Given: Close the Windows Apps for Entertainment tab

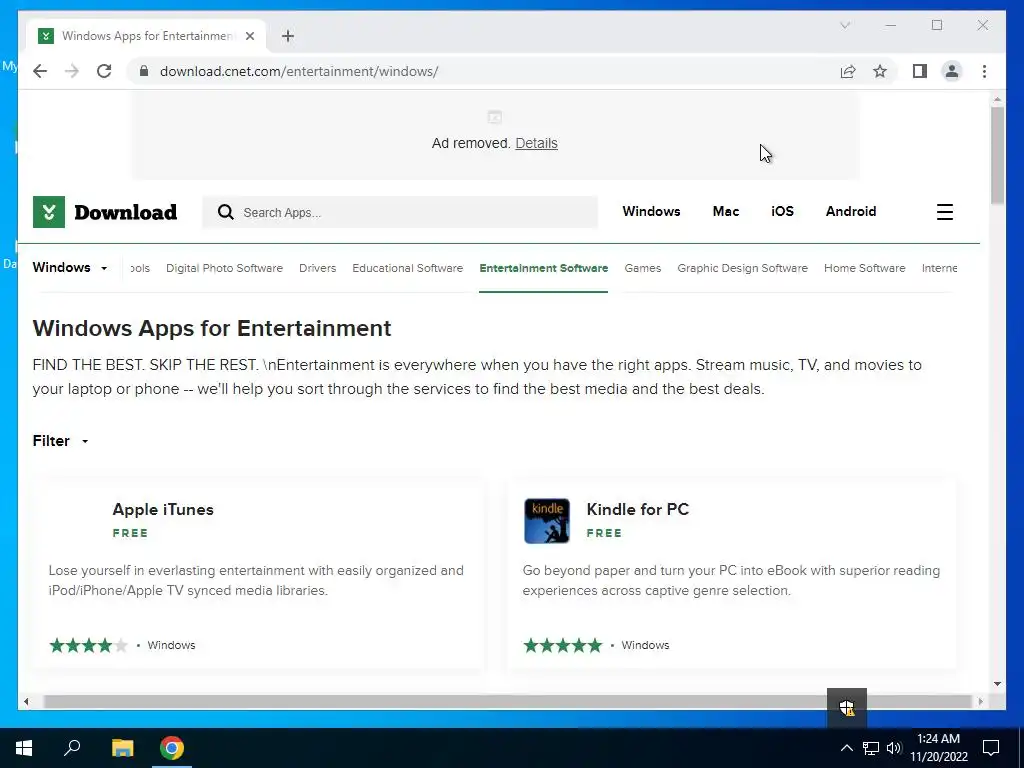Looking at the screenshot, I should (249, 36).
